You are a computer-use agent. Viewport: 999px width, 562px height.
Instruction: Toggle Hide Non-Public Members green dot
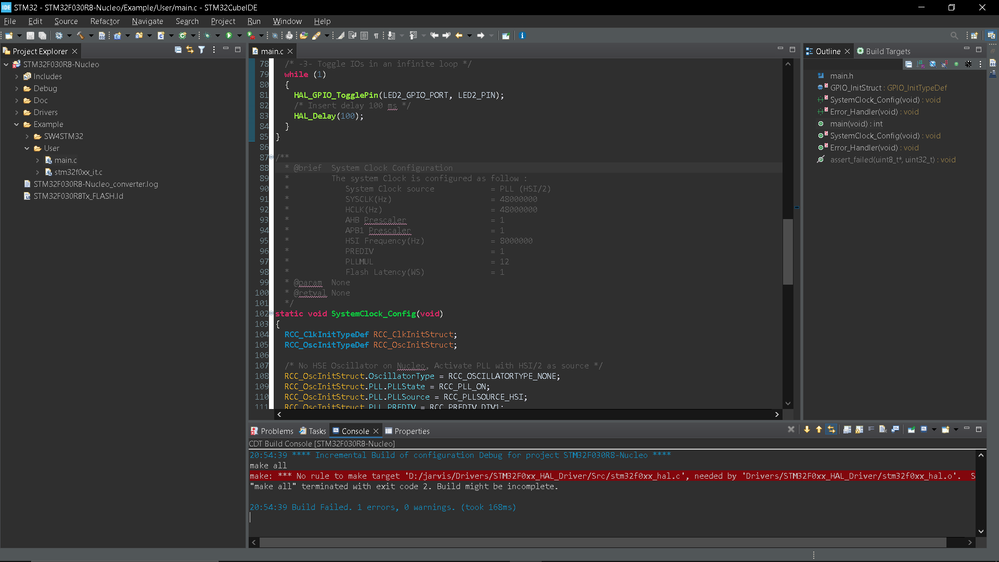[956, 64]
